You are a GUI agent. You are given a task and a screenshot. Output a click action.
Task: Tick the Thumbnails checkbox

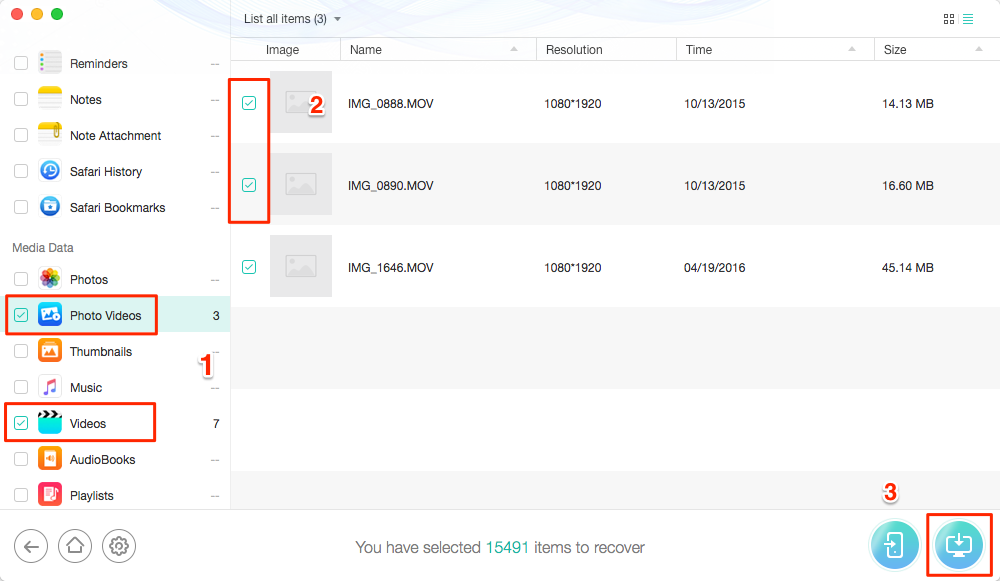point(21,351)
